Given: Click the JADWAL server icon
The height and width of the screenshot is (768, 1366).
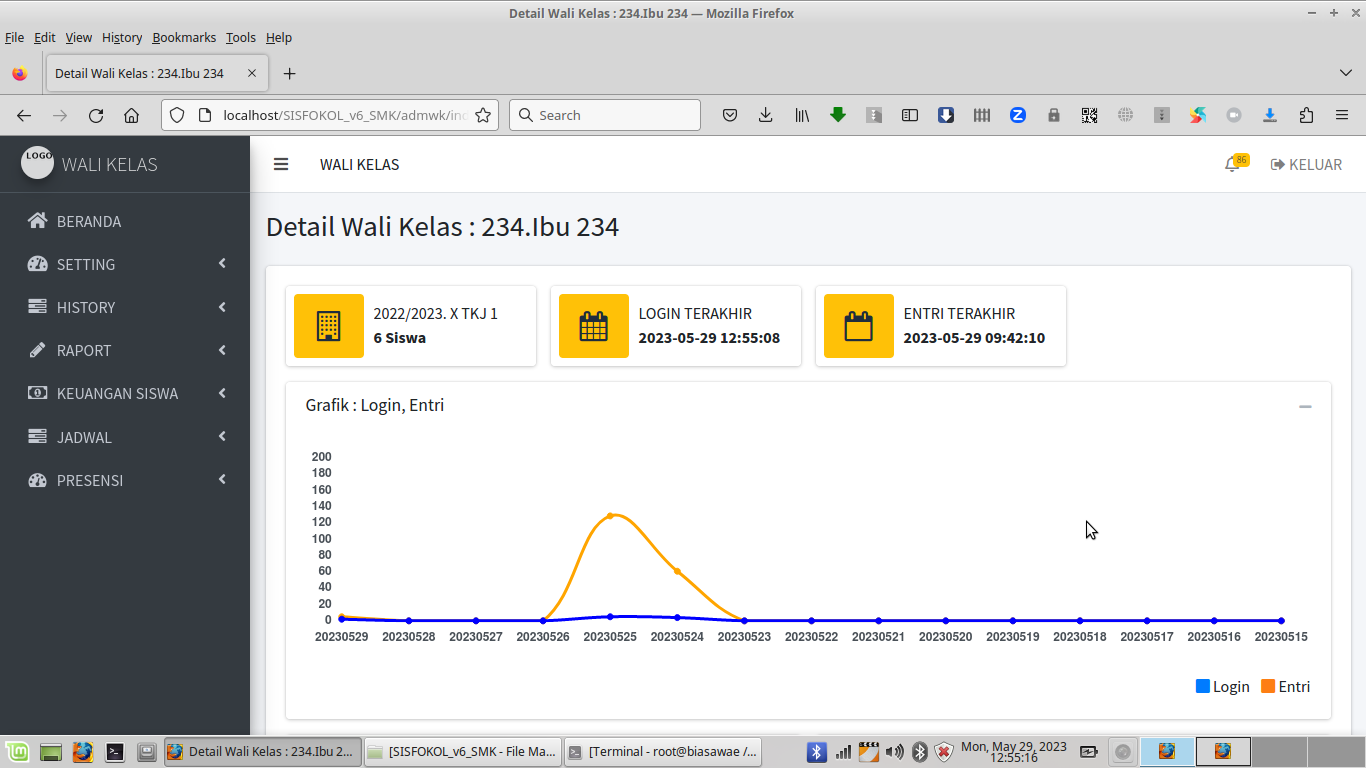Looking at the screenshot, I should pyautogui.click(x=38, y=437).
